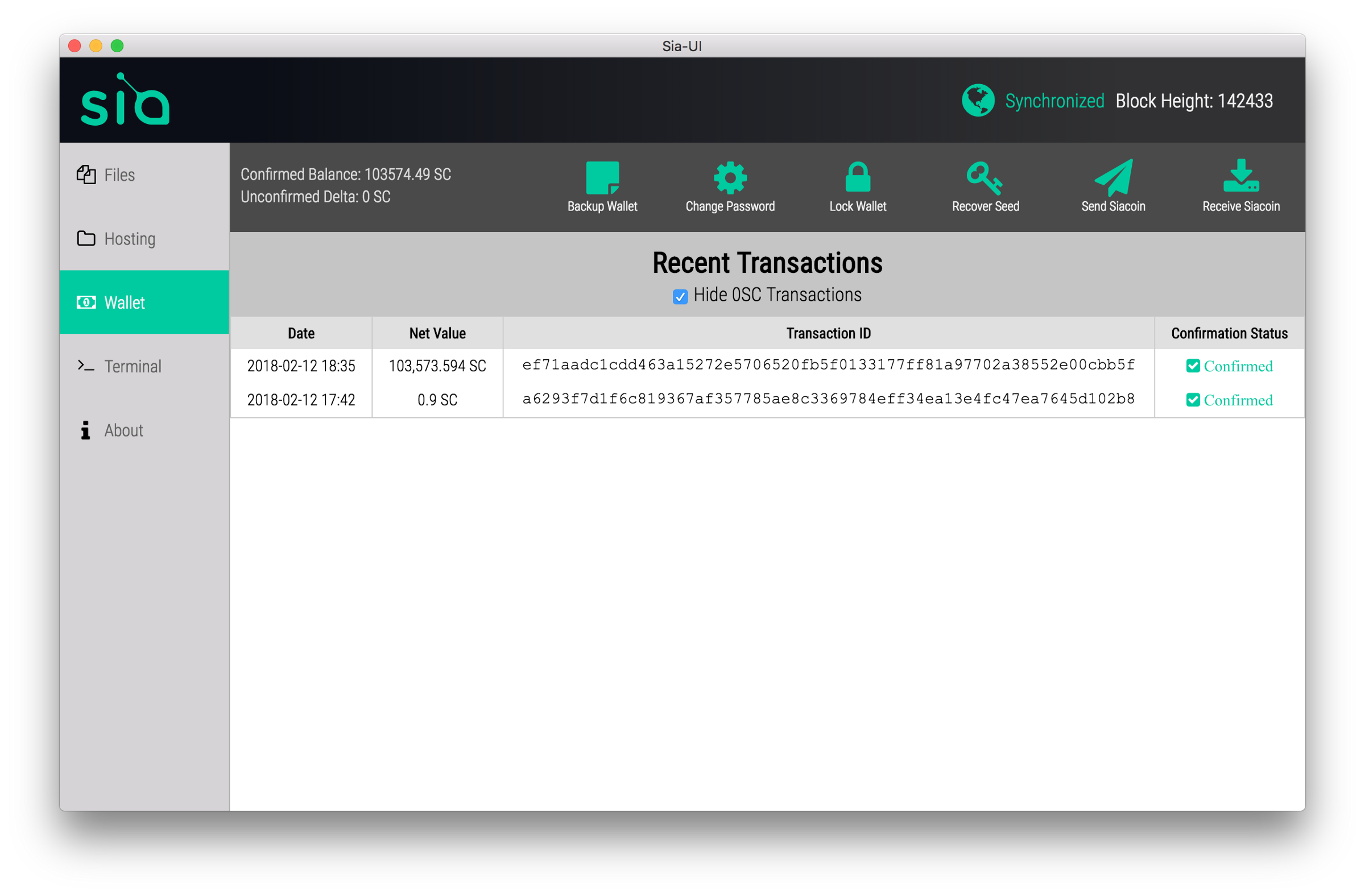Switch to the Hosting tab
The width and height of the screenshot is (1365, 896).
(129, 238)
